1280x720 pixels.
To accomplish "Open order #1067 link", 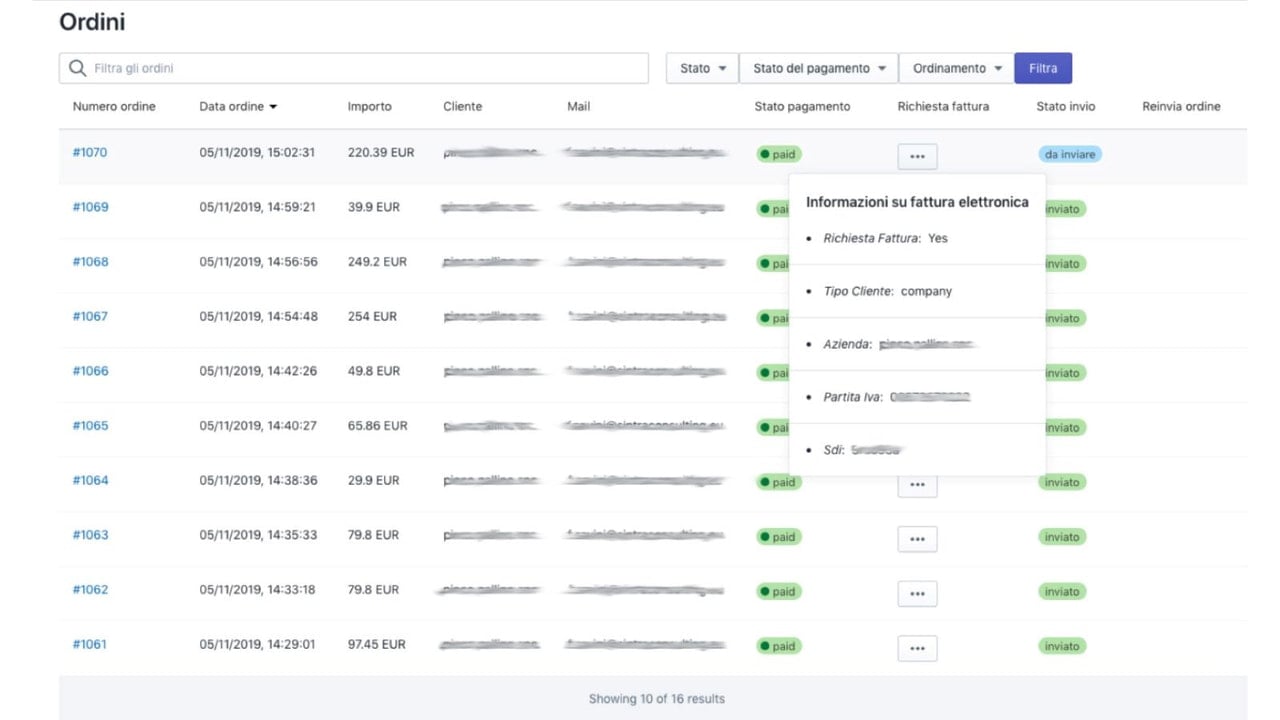I will tap(90, 316).
